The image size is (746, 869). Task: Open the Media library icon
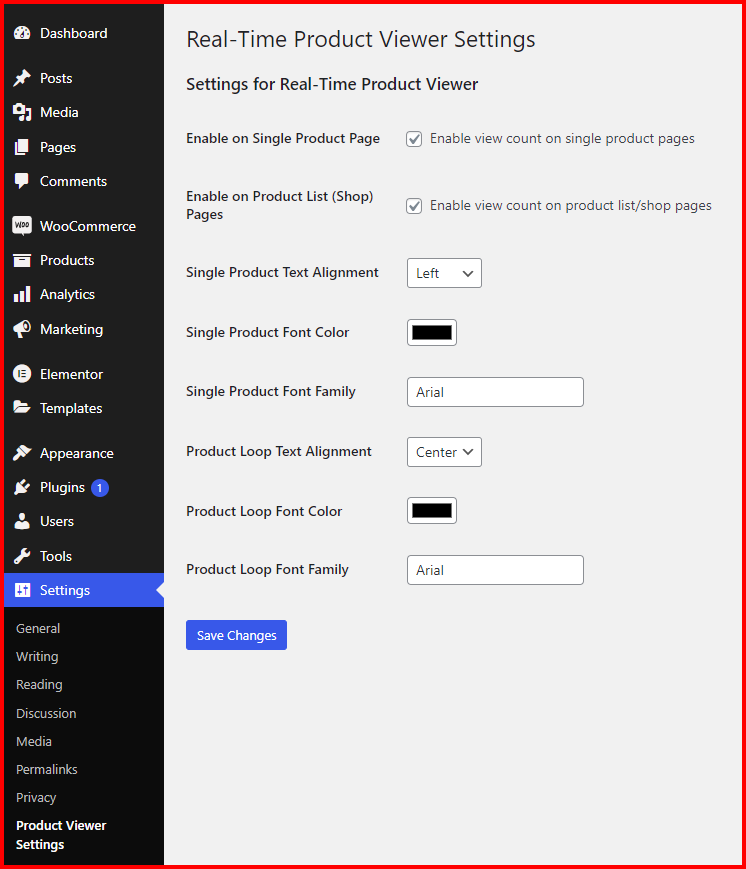pos(22,112)
